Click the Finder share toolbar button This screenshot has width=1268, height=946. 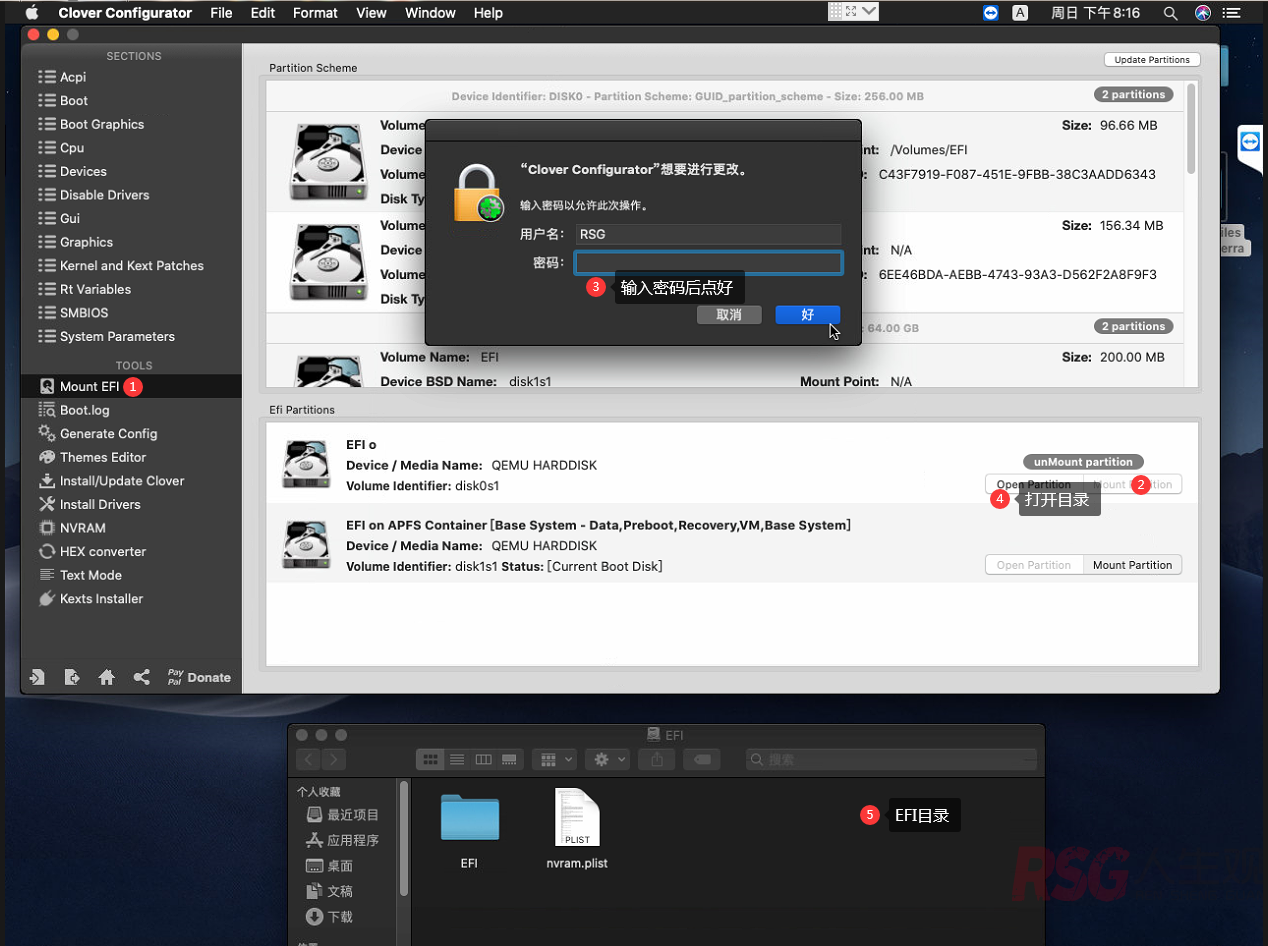(656, 760)
